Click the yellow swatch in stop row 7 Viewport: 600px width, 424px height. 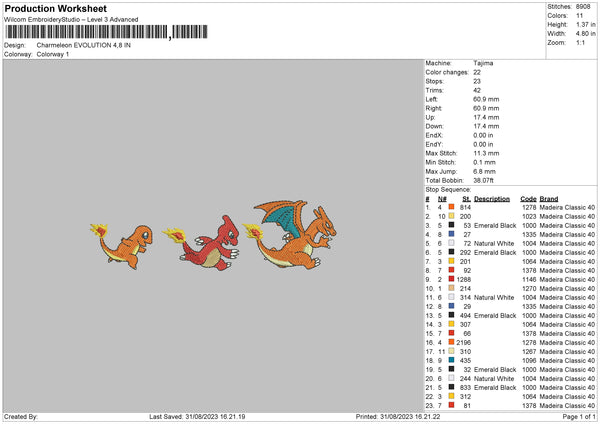[x=452, y=261]
